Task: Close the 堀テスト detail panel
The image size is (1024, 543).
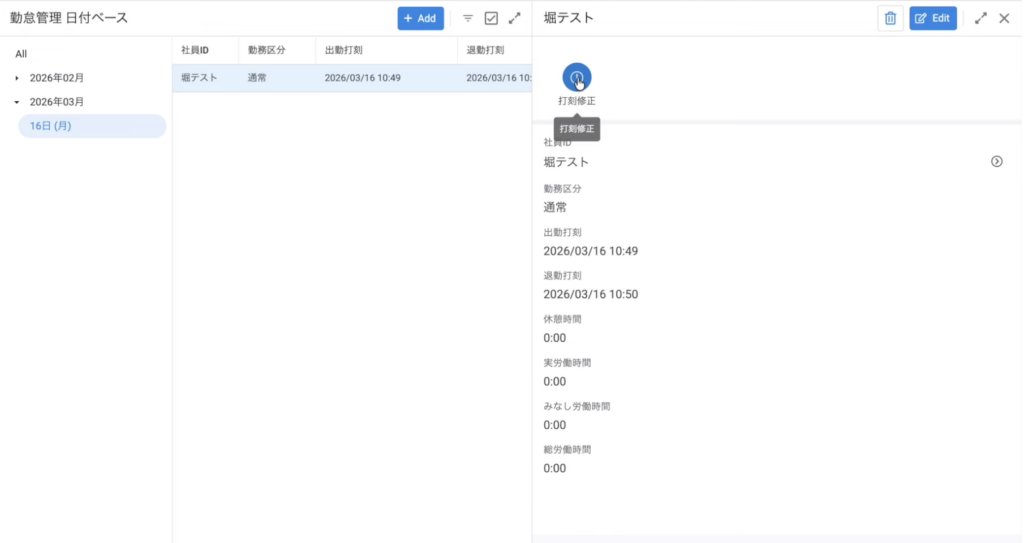Action: (1004, 18)
